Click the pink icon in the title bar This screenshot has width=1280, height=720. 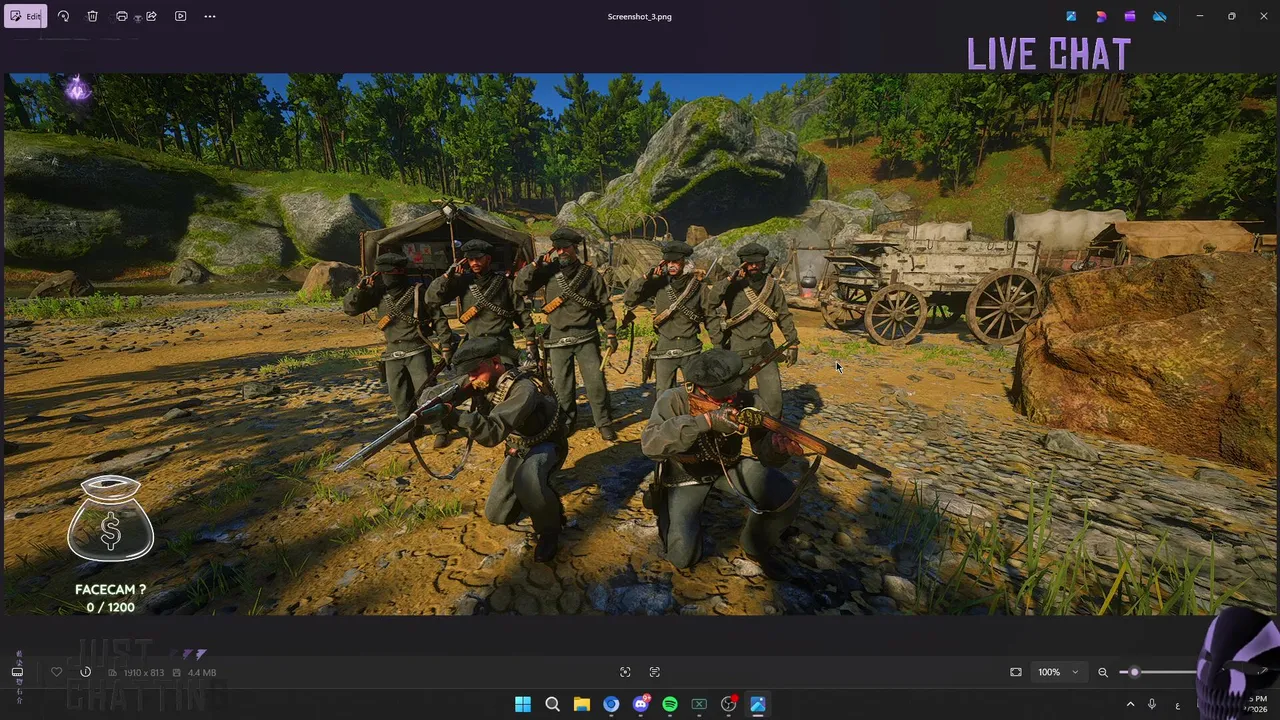point(1101,16)
